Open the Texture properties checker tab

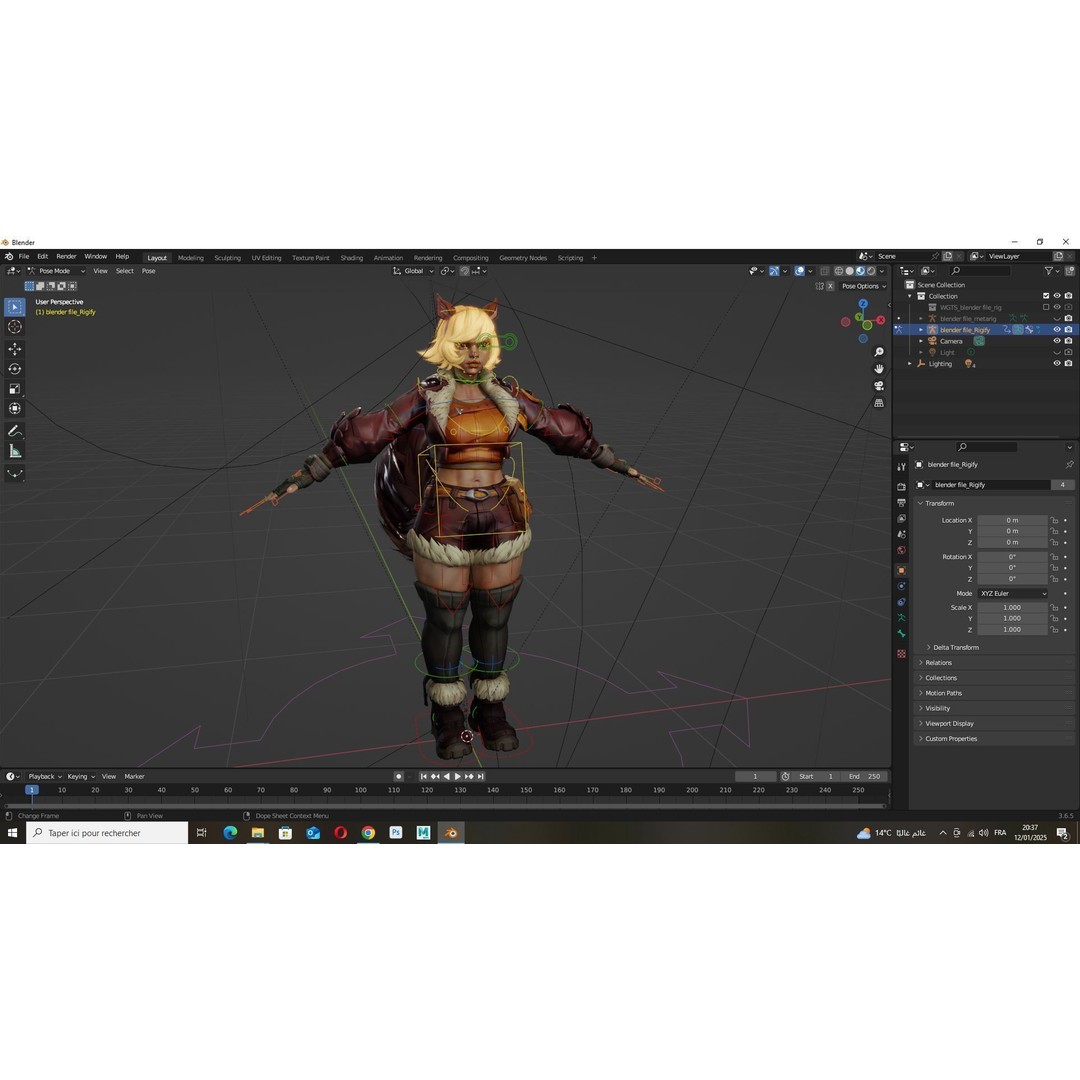pyautogui.click(x=901, y=654)
